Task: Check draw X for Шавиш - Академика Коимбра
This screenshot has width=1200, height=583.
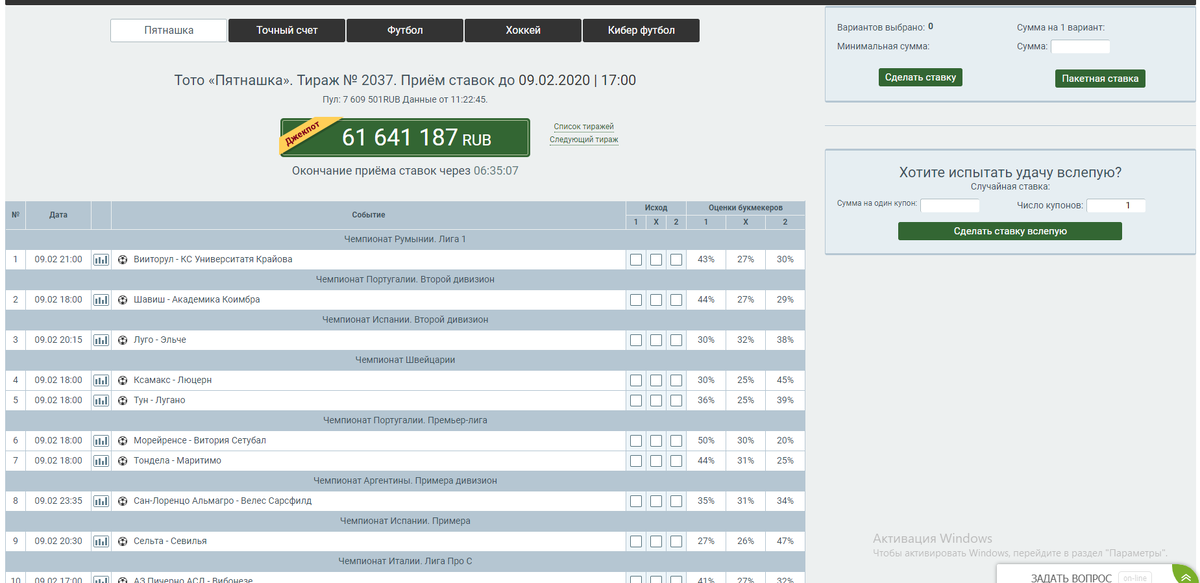Action: point(656,300)
